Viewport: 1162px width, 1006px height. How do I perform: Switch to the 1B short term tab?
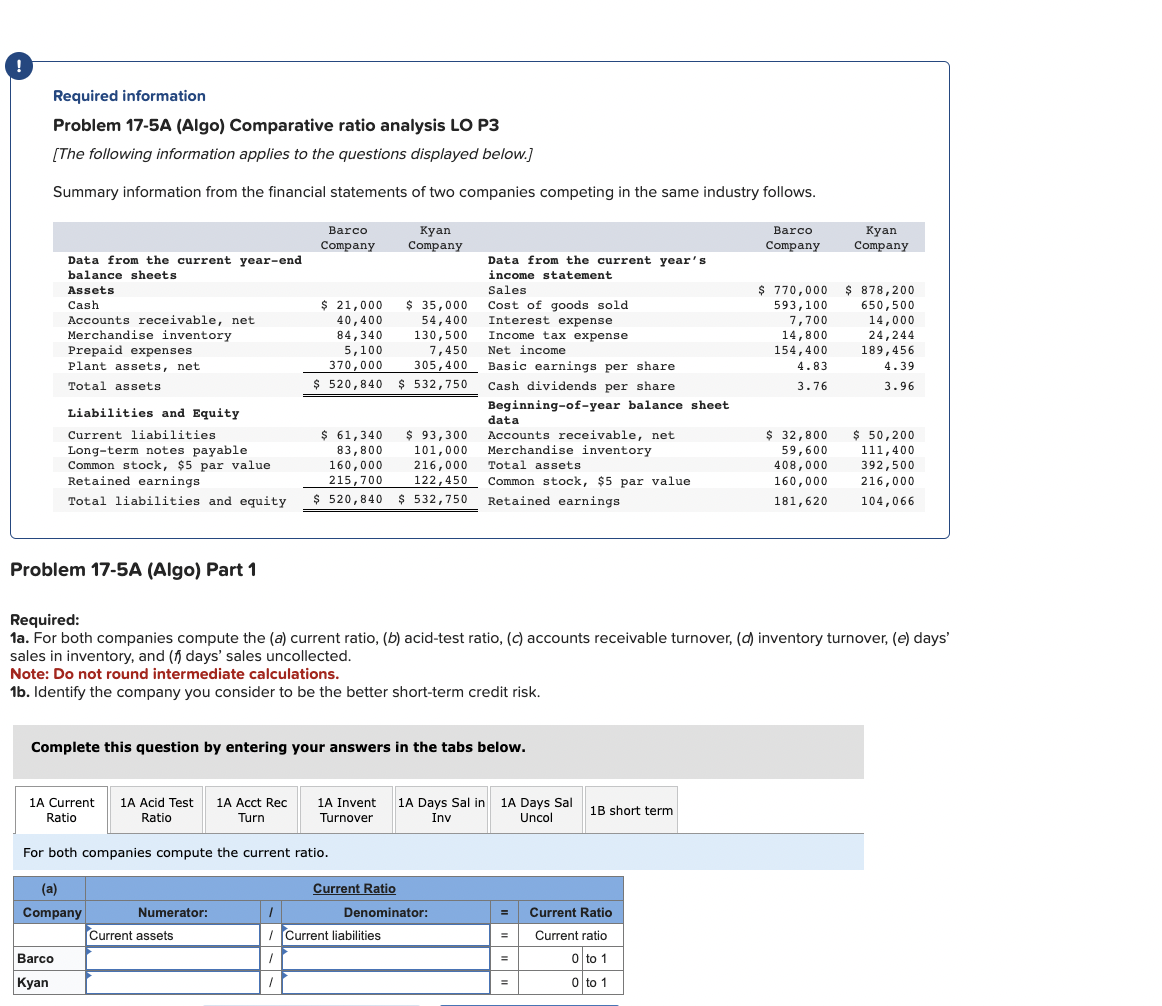[x=631, y=809]
